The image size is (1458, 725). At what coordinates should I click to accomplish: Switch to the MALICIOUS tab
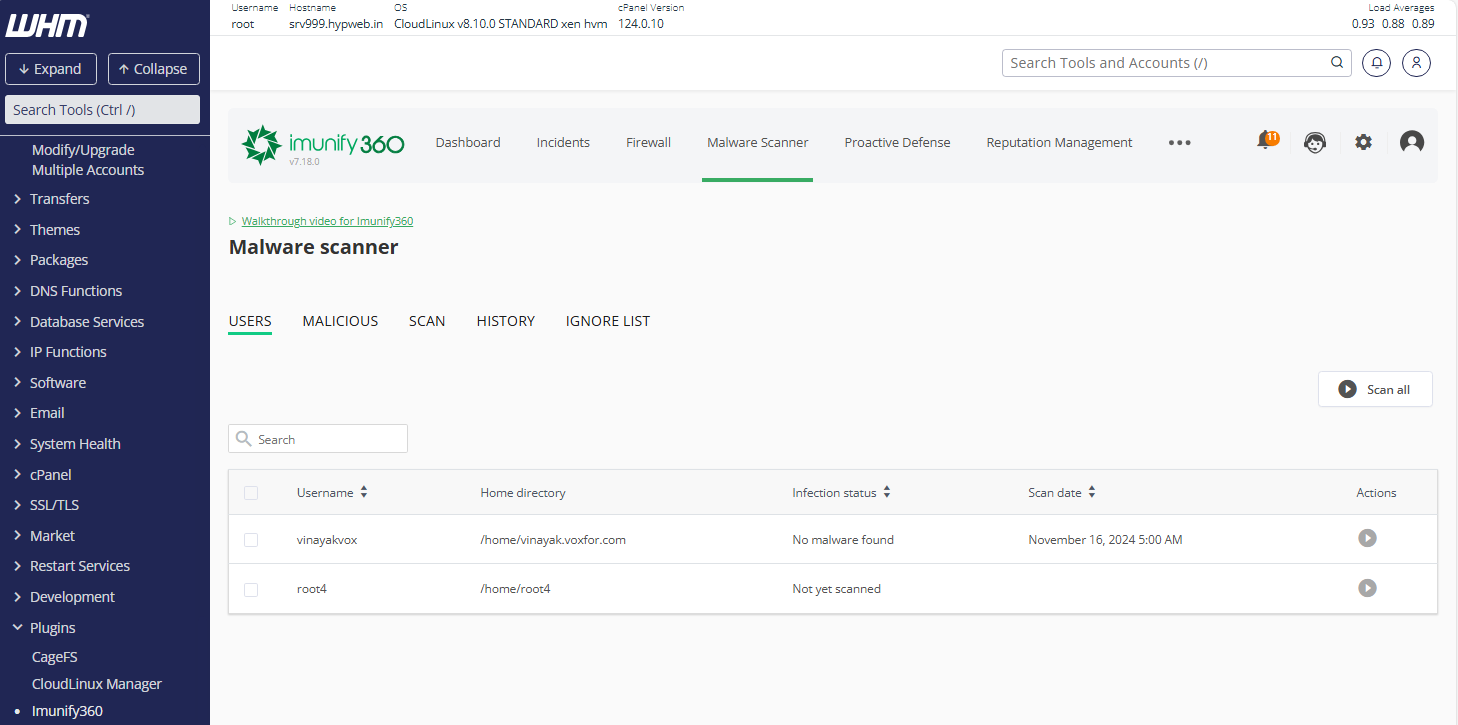[x=340, y=320]
